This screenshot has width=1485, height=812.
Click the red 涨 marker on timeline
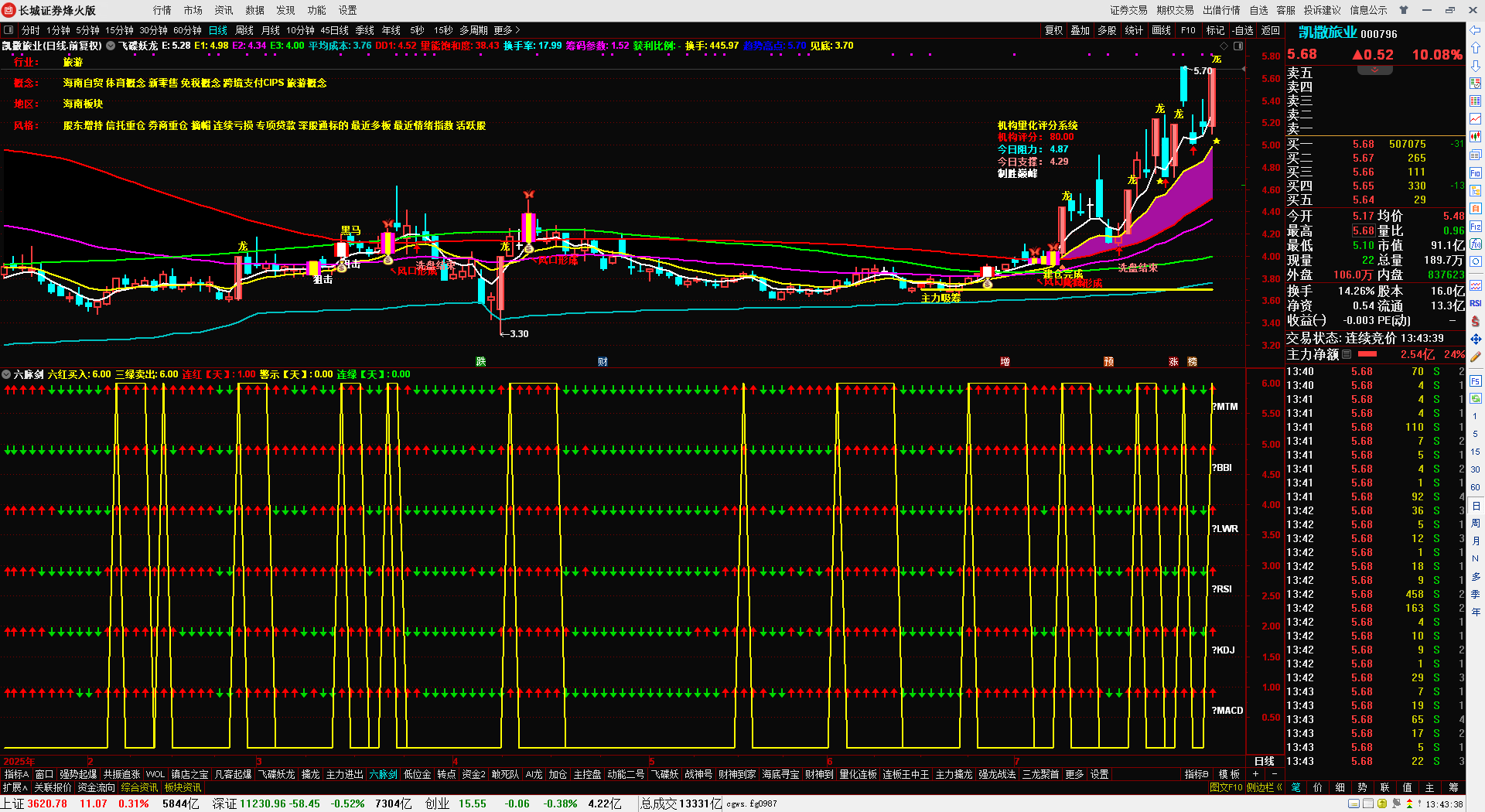coord(1173,361)
